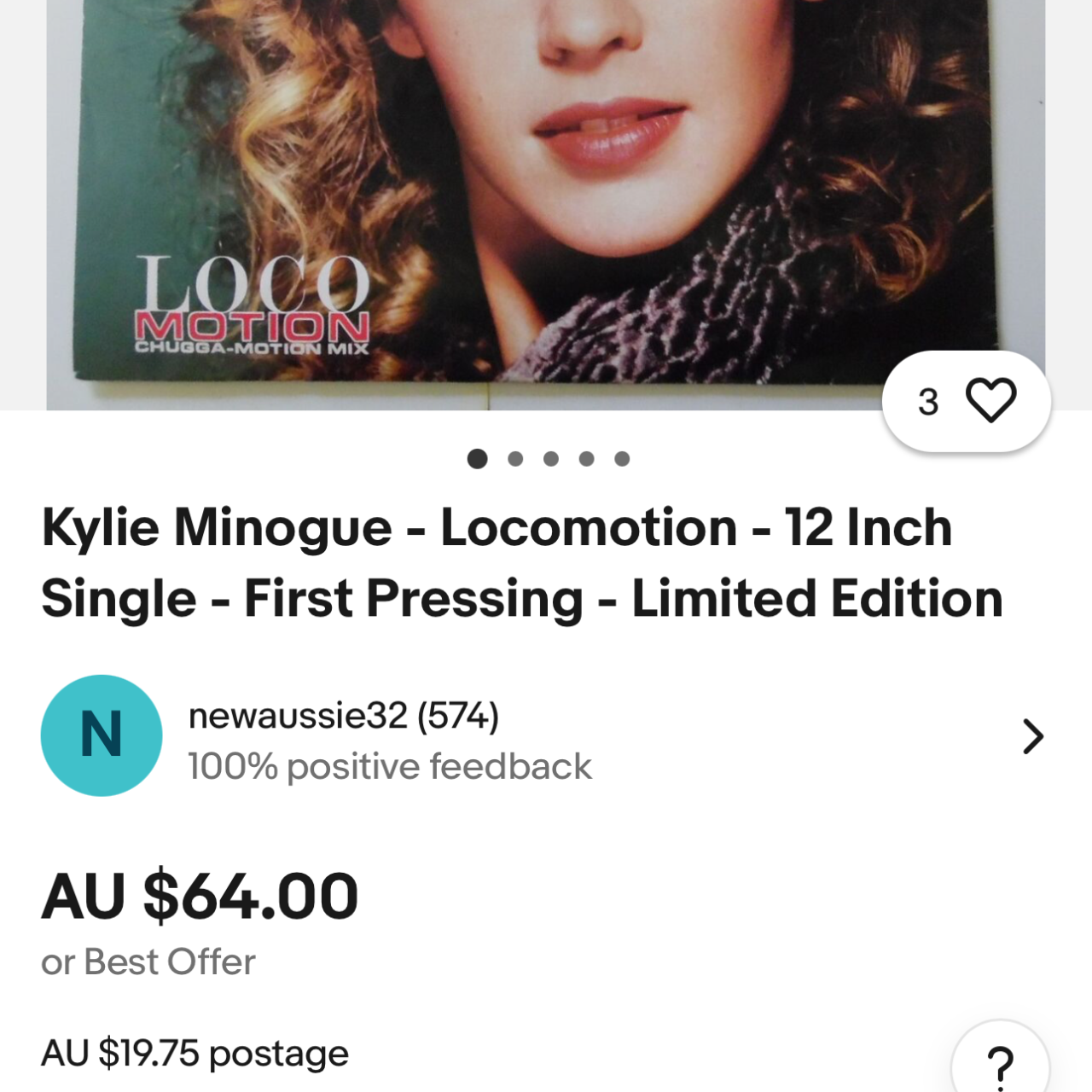Tap the Chugga-Motion Mix text on cover

(x=252, y=348)
